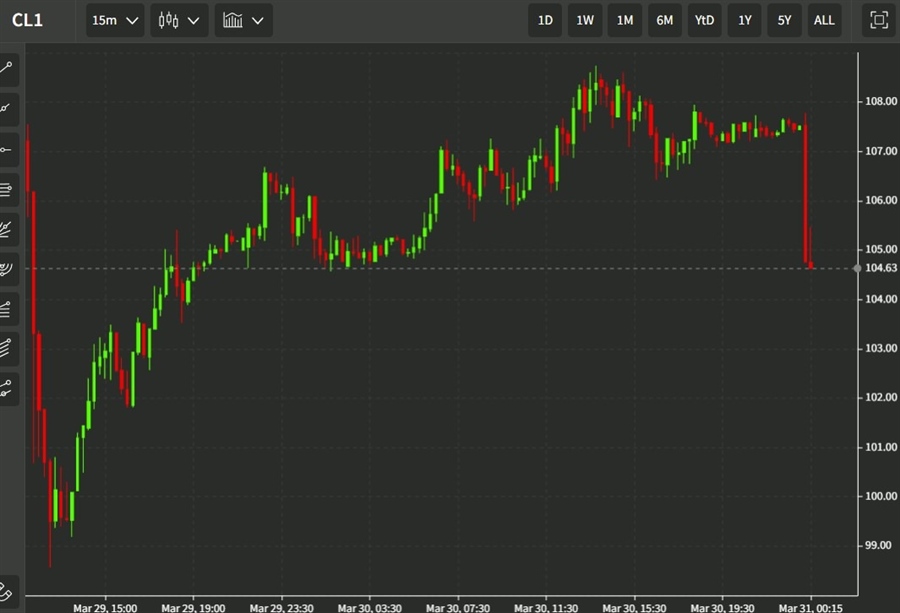
Task: Click the Mar 30, 19:30 time label
Action: 722,608
